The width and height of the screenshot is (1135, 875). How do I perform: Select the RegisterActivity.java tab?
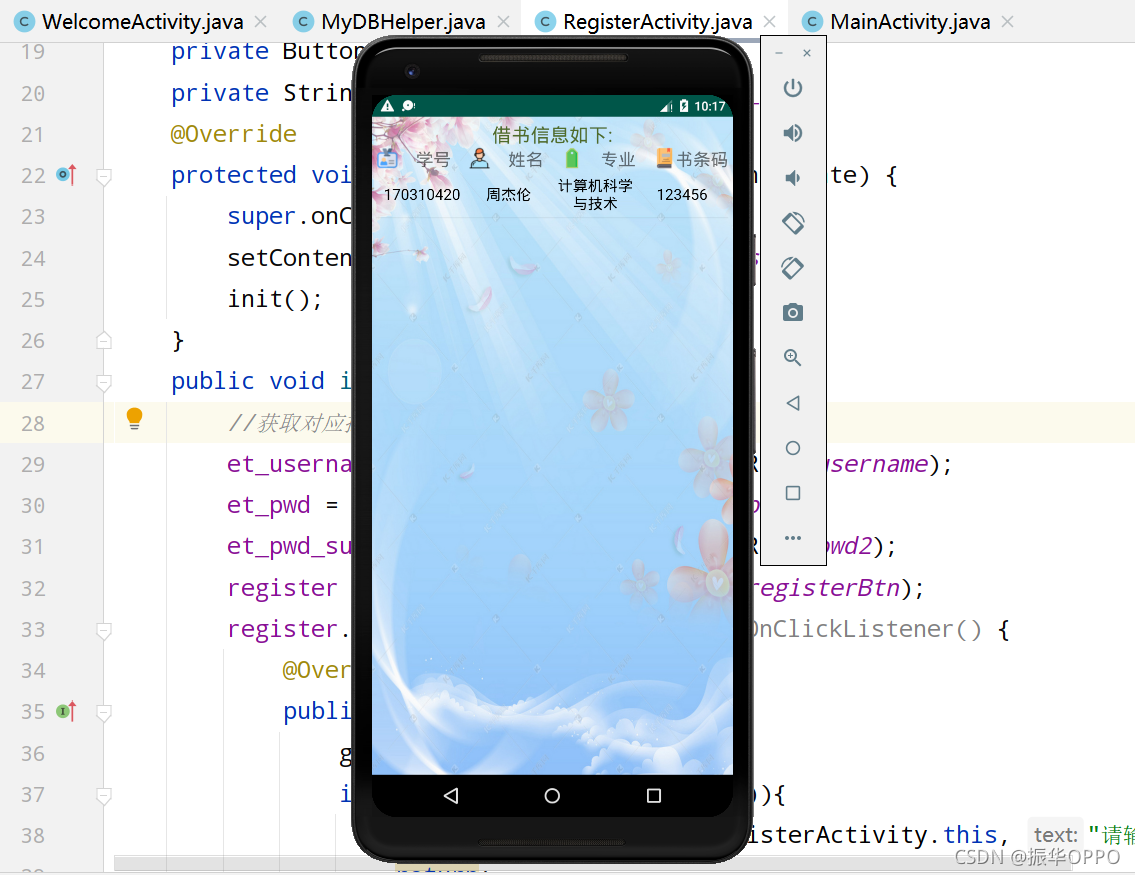pyautogui.click(x=657, y=22)
